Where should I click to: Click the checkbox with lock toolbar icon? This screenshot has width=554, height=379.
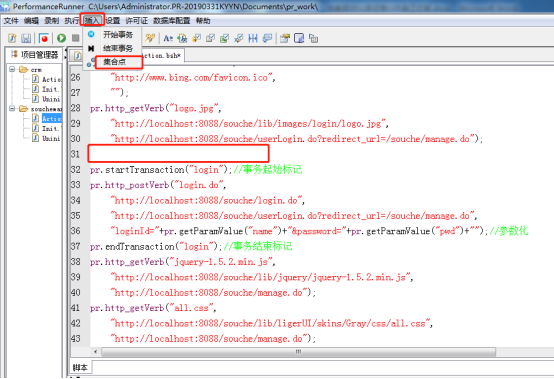tap(196, 38)
